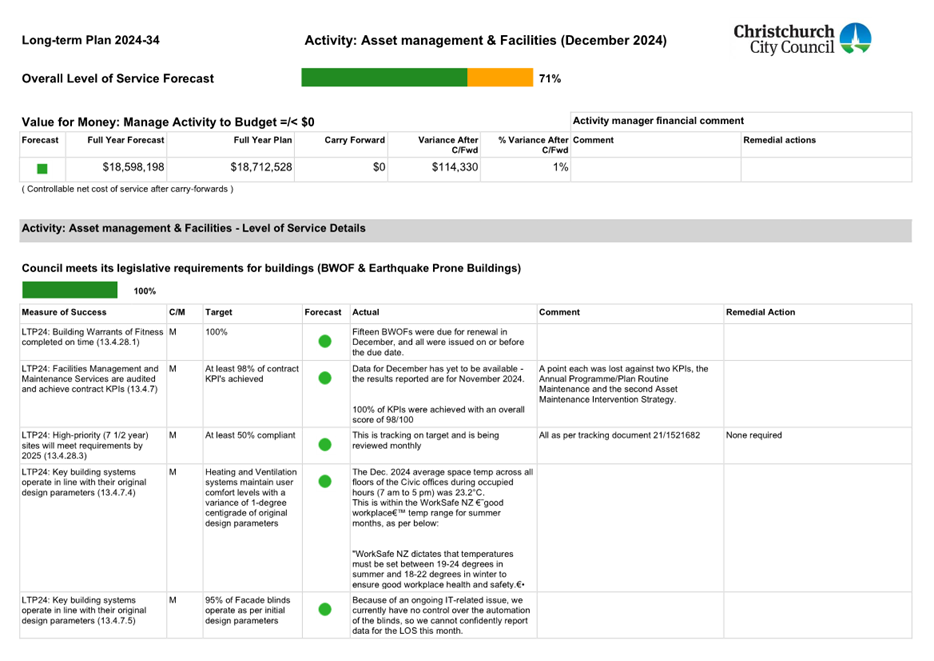This screenshot has width=934, height=661.
Task: Click green forecast circle for Building Warrants row
Action: tap(325, 342)
